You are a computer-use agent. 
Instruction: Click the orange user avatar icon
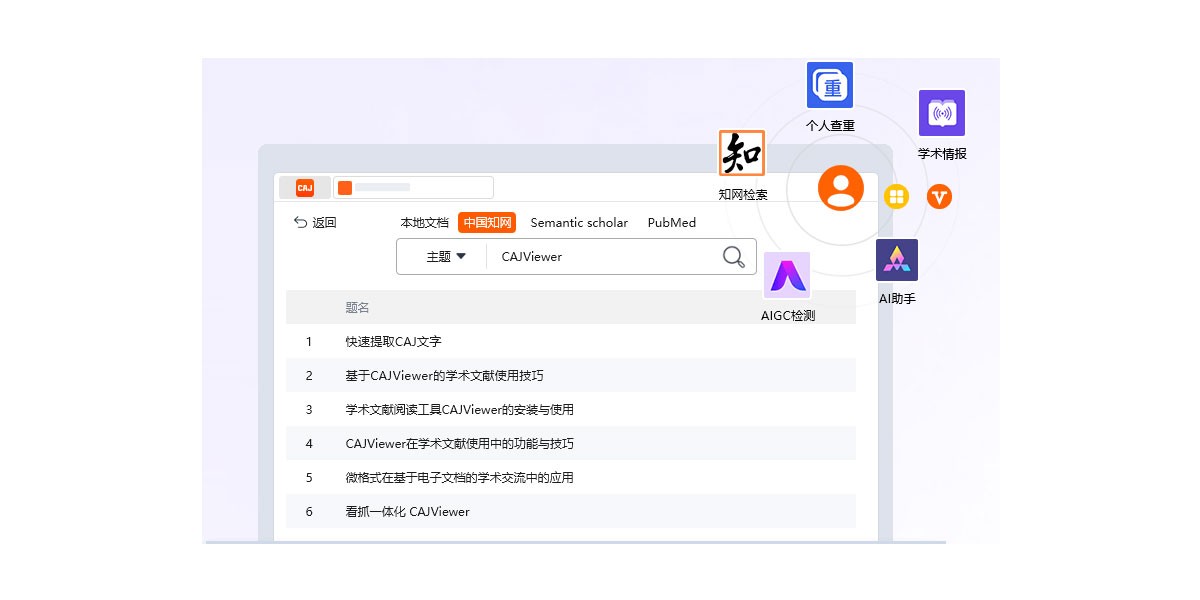tap(840, 188)
